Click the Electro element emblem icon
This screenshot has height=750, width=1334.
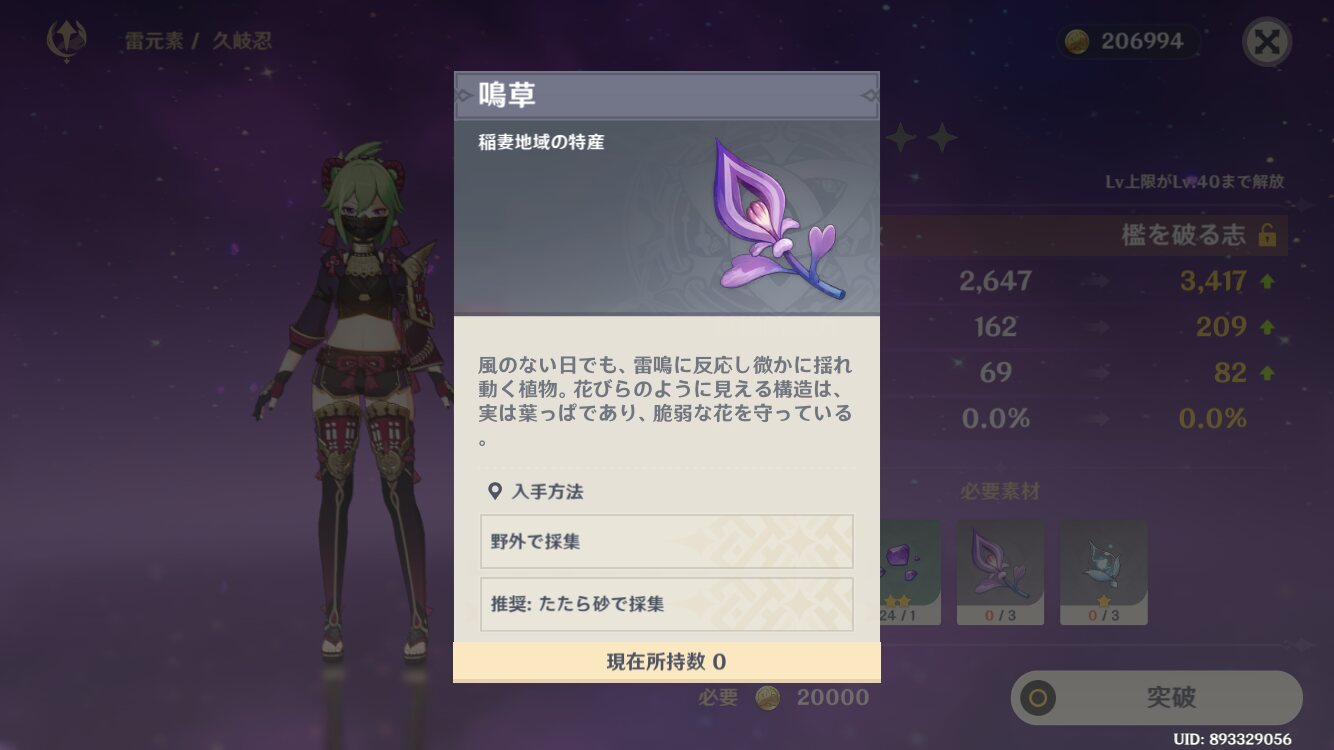[x=67, y=41]
